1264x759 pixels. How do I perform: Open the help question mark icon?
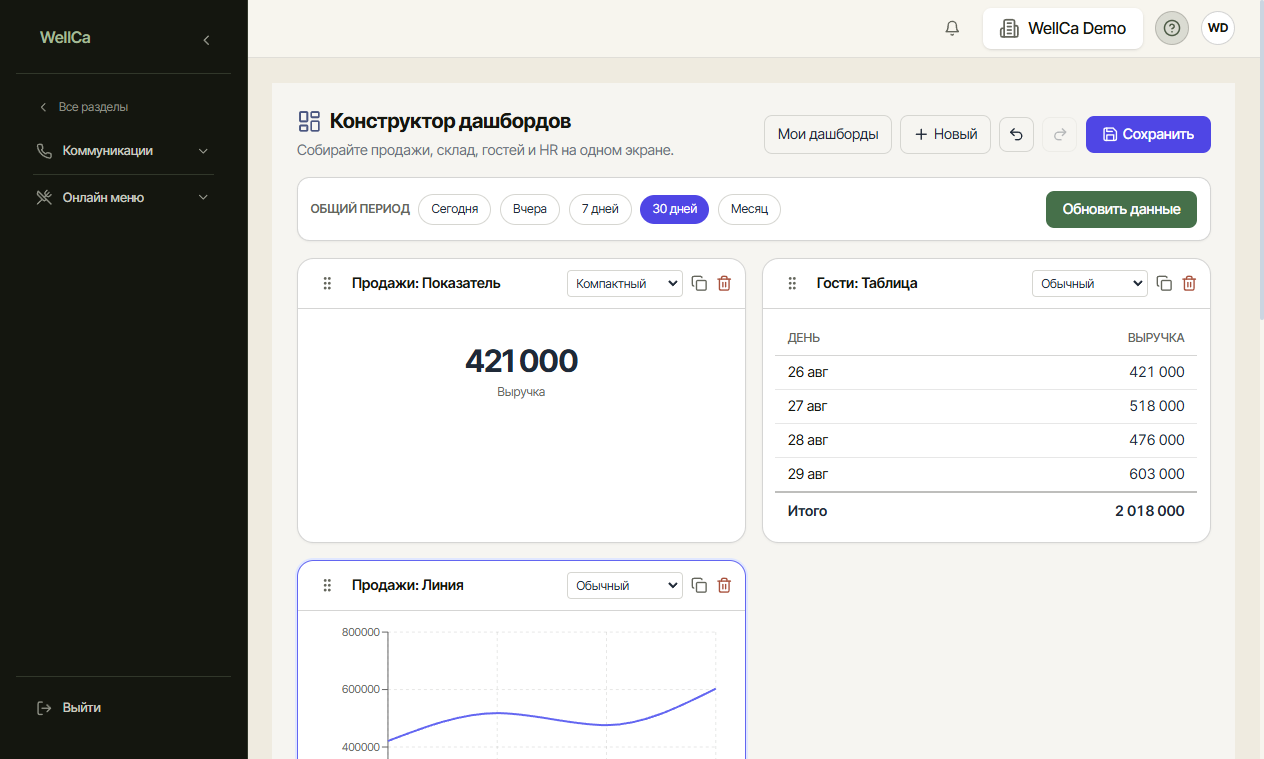tap(1172, 28)
